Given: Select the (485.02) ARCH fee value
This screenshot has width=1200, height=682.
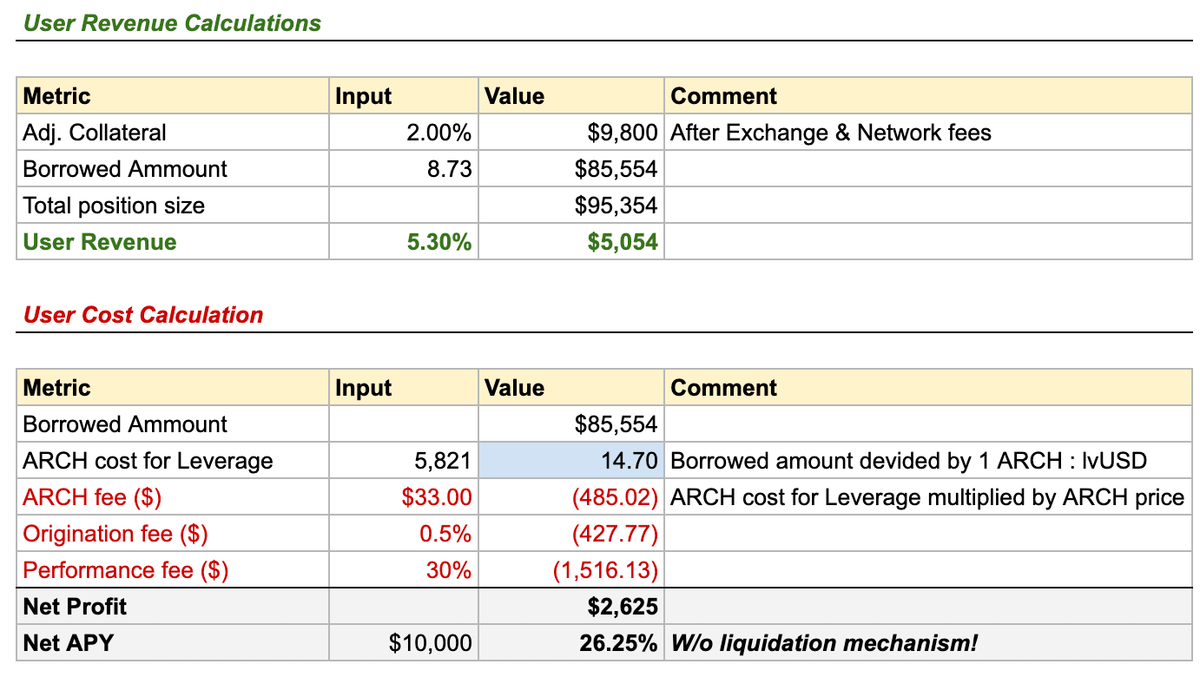Looking at the screenshot, I should click(x=570, y=497).
